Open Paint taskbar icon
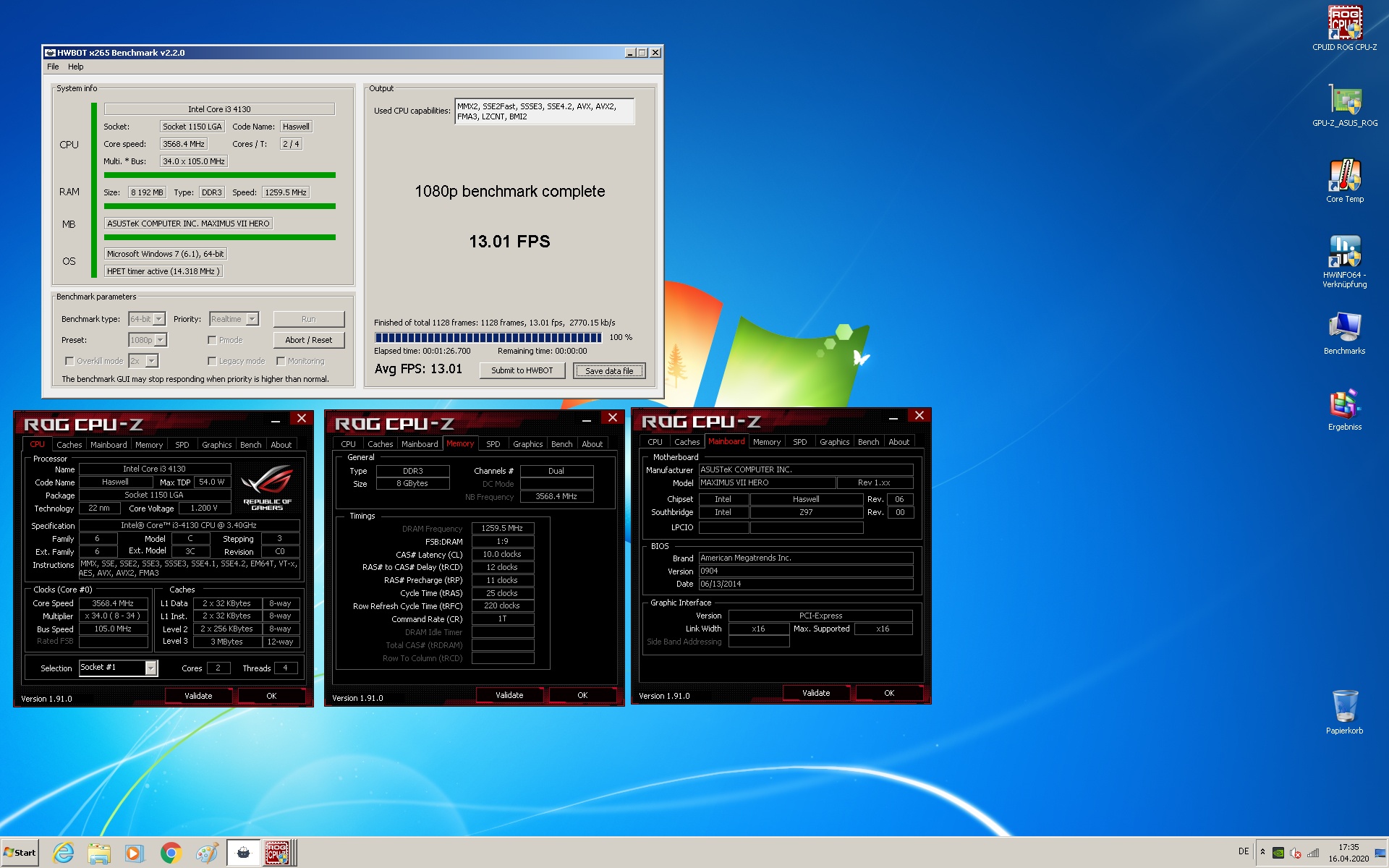Viewport: 1389px width, 868px height. click(207, 853)
